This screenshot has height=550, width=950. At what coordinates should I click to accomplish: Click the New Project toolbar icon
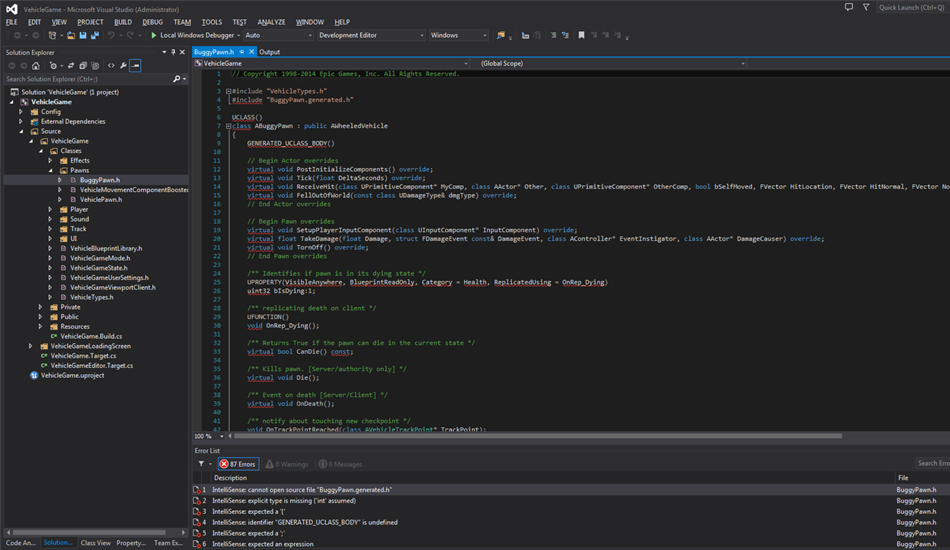pos(52,35)
